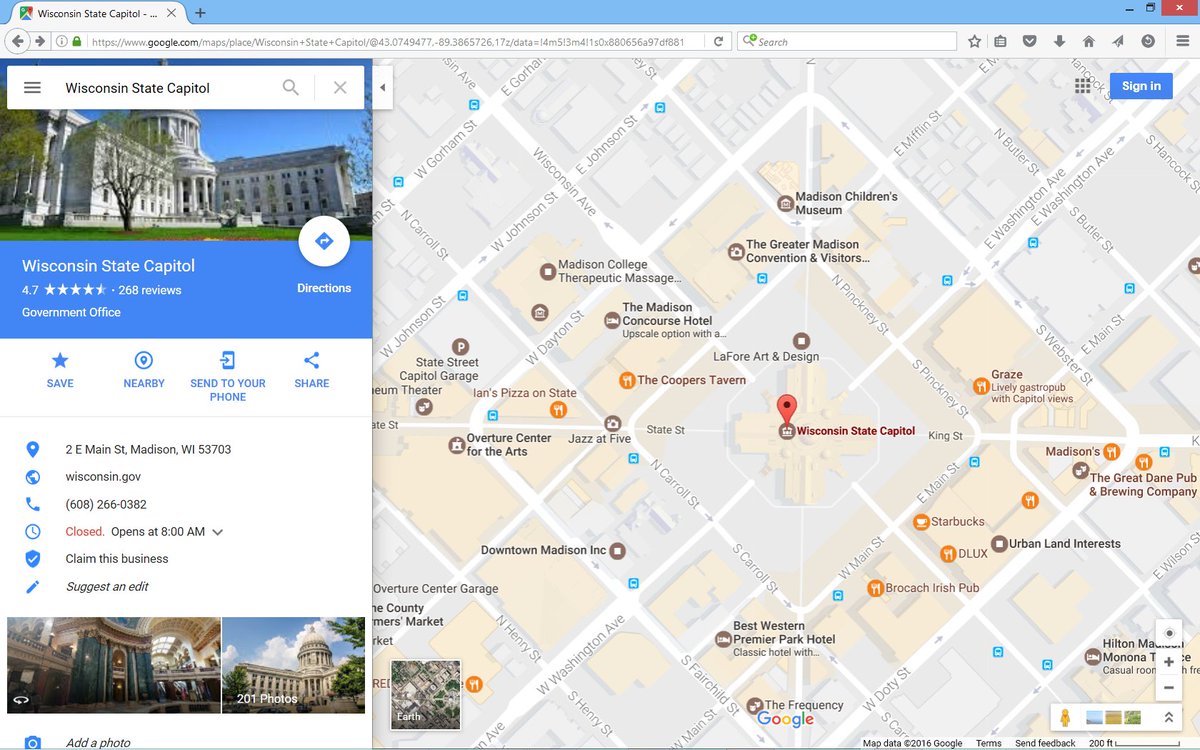The image size is (1200, 750).
Task: Switch to Earth satellite view
Action: pyautogui.click(x=426, y=694)
